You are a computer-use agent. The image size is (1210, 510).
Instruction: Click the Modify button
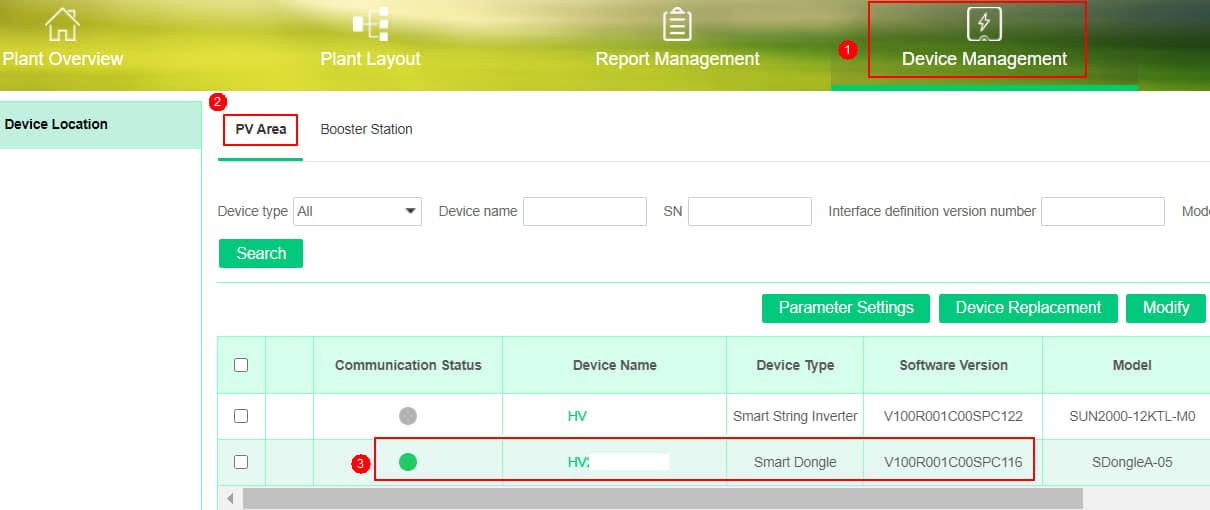1166,308
